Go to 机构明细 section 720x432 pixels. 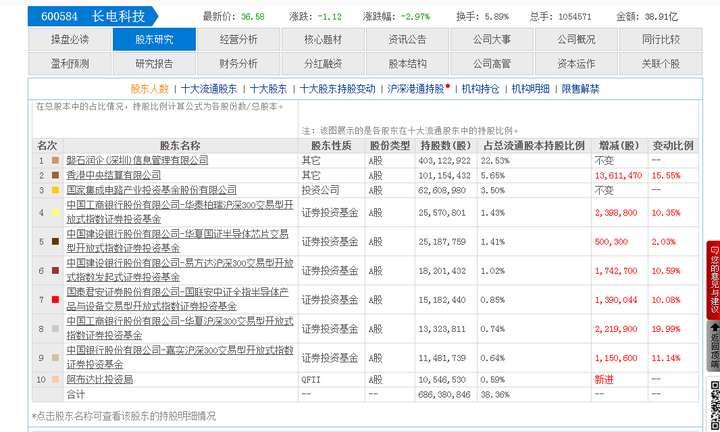pyautogui.click(x=530, y=89)
